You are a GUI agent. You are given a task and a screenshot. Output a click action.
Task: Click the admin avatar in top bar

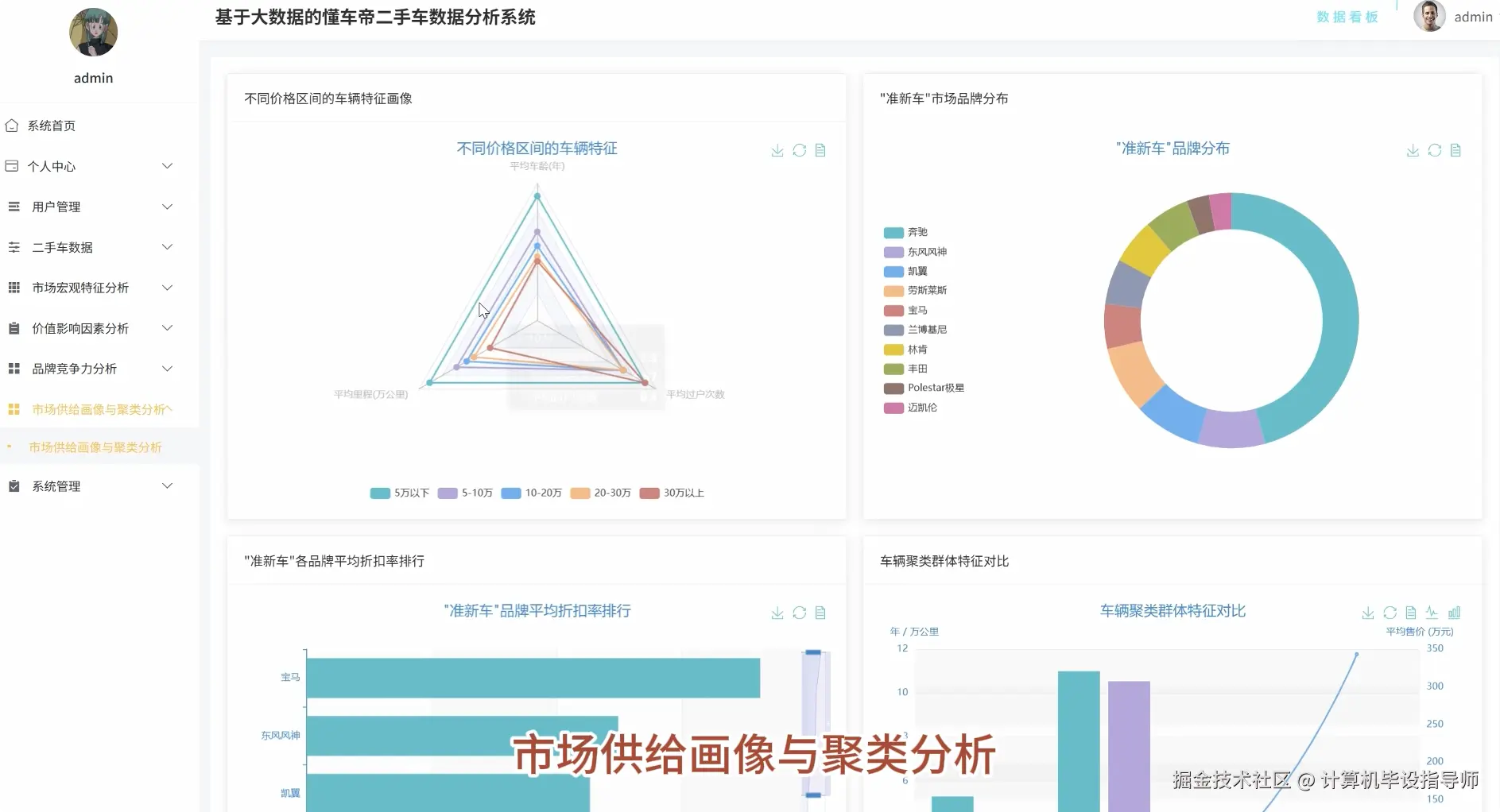(x=1428, y=16)
